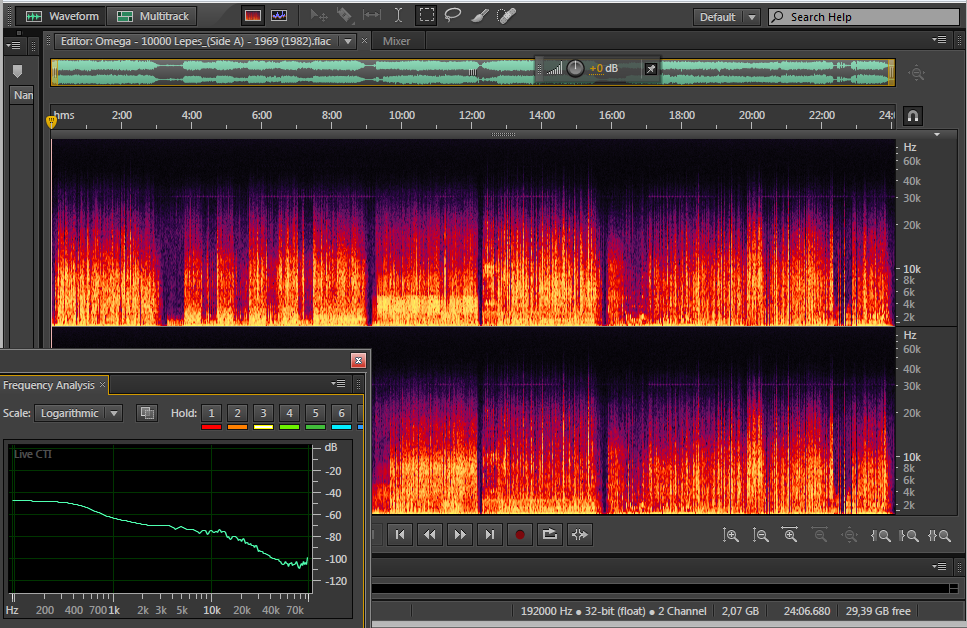The width and height of the screenshot is (967, 628).
Task: Click the Rewind button
Action: click(430, 535)
